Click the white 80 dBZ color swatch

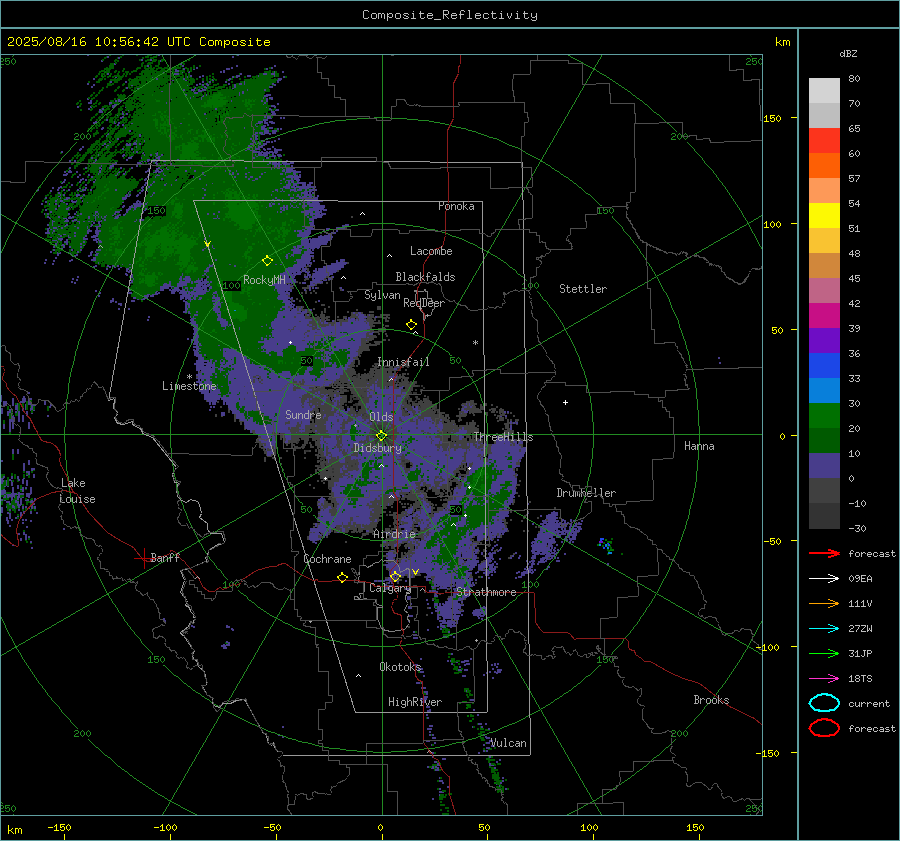(x=824, y=91)
